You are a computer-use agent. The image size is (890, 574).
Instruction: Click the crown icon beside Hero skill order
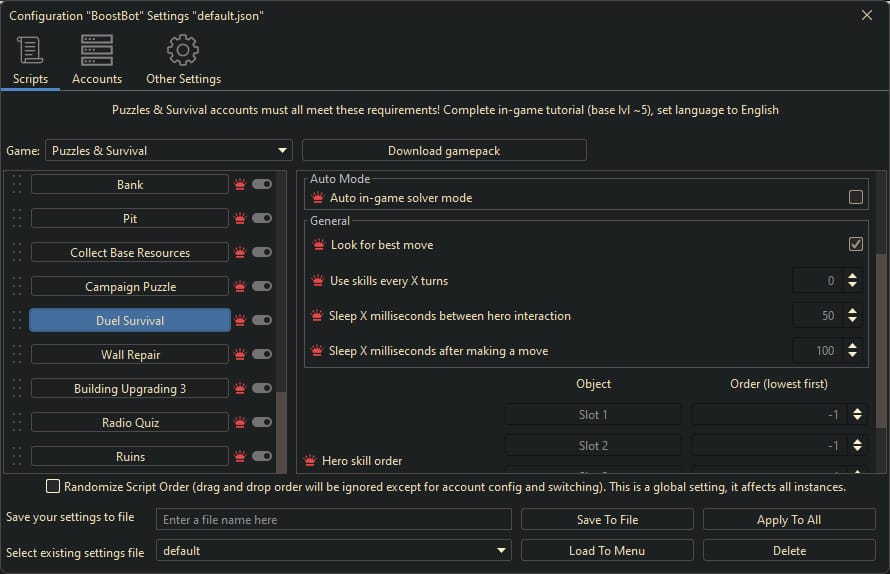[x=310, y=461]
